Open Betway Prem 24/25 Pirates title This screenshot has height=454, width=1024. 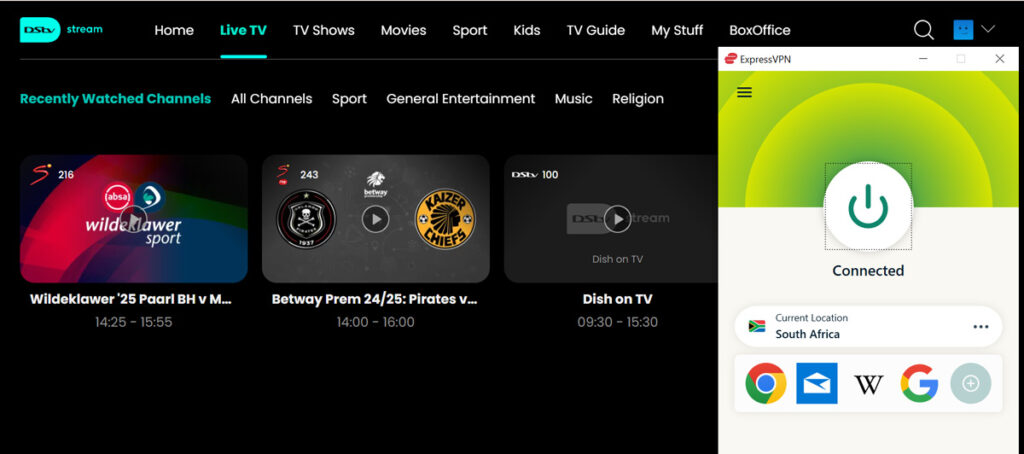[x=375, y=299]
